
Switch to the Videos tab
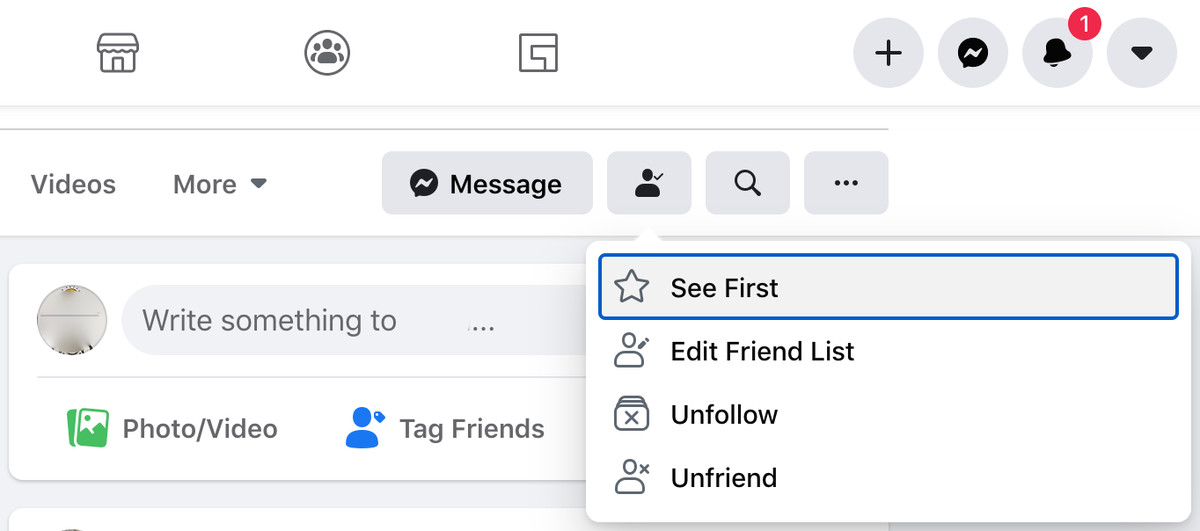coord(73,184)
